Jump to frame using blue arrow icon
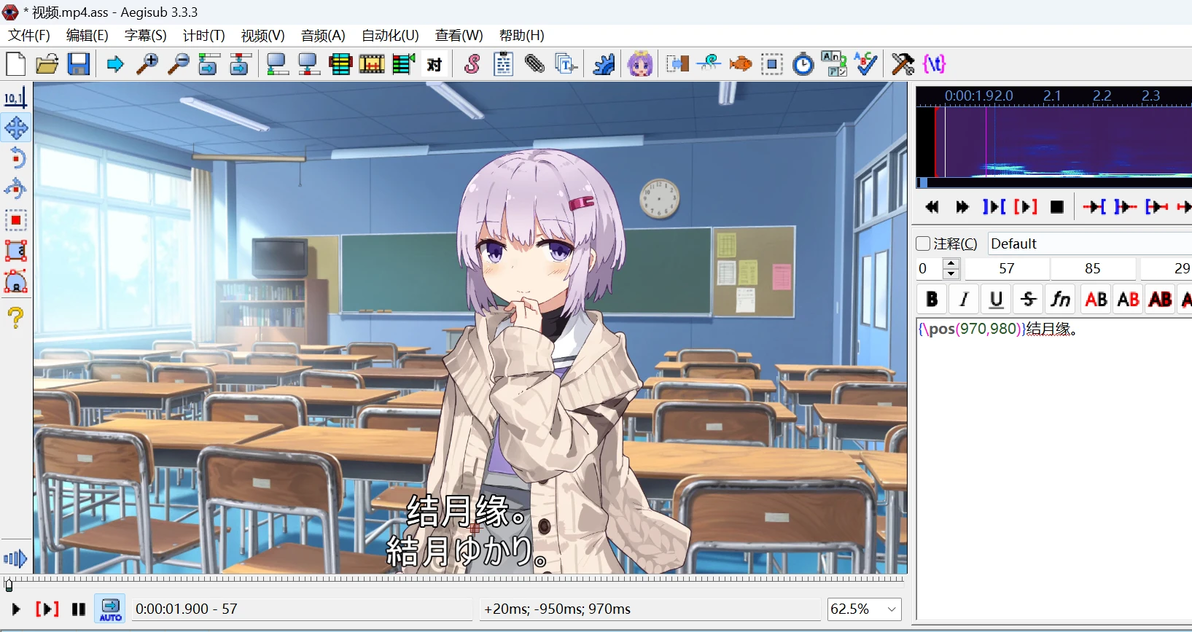This screenshot has height=632, width=1192. (x=116, y=65)
